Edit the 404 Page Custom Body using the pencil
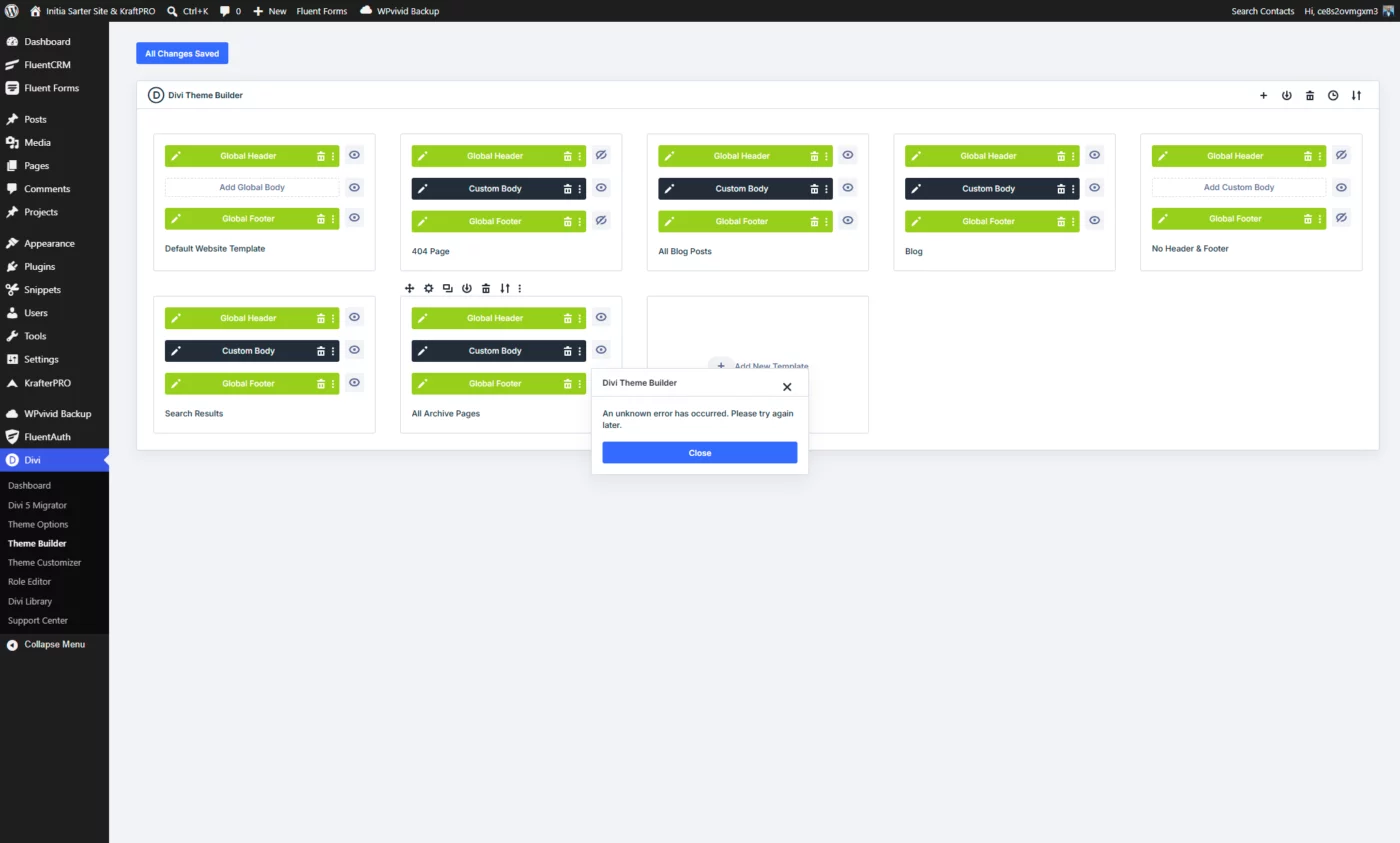1400x843 pixels. coord(423,189)
